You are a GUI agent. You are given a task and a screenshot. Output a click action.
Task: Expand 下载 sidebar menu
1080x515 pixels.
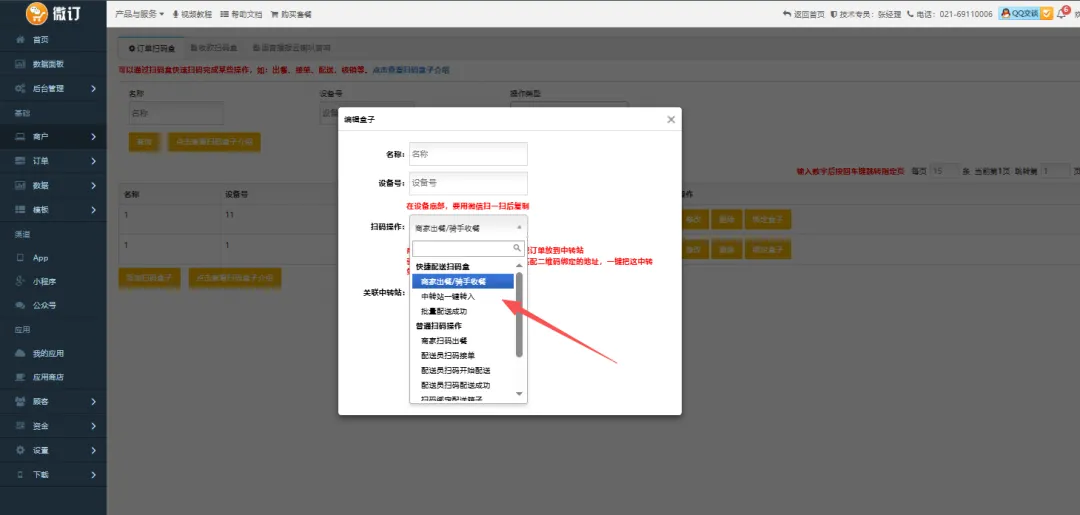coord(53,474)
